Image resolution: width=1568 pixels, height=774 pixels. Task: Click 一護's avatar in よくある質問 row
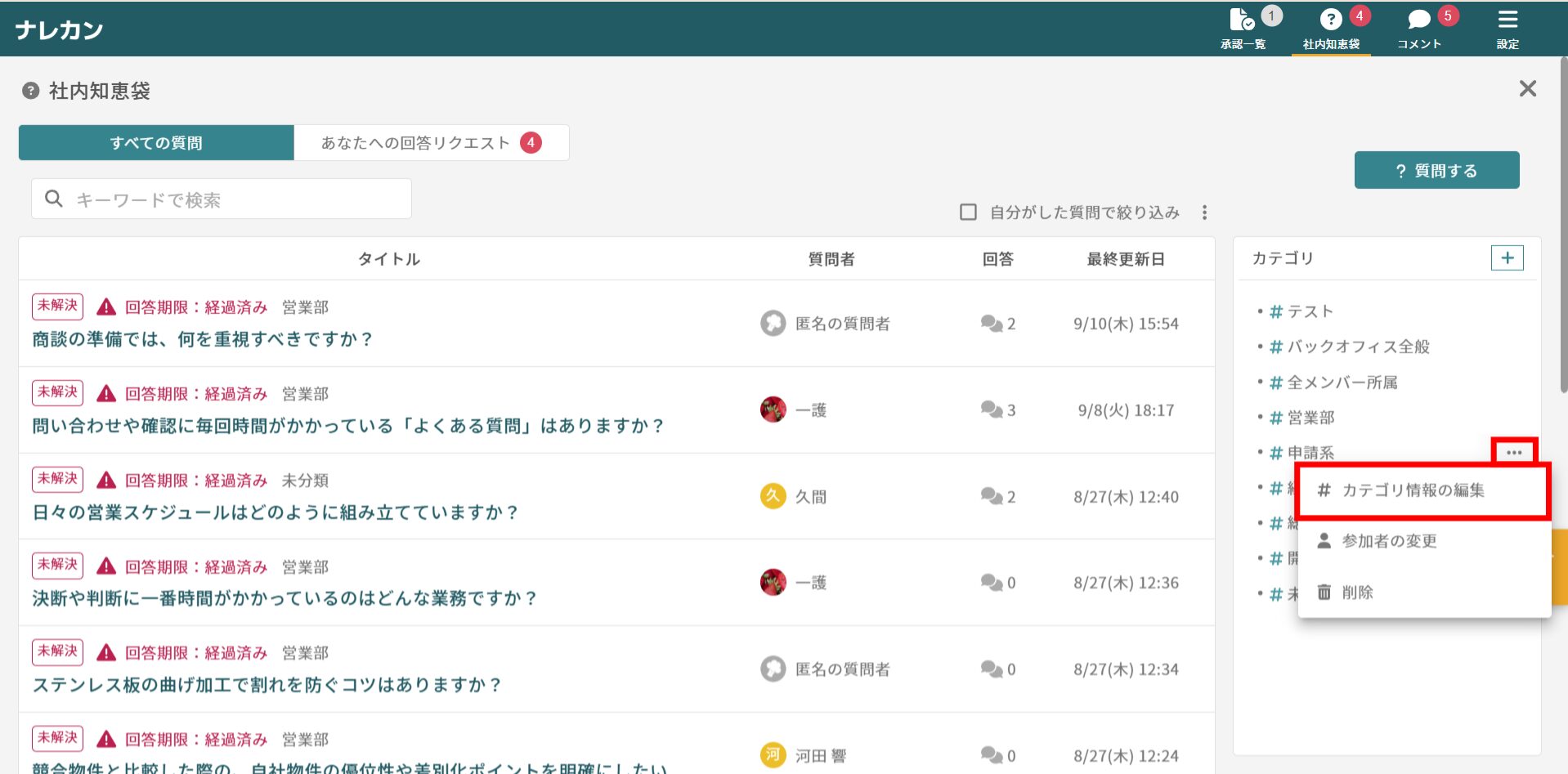coord(773,409)
